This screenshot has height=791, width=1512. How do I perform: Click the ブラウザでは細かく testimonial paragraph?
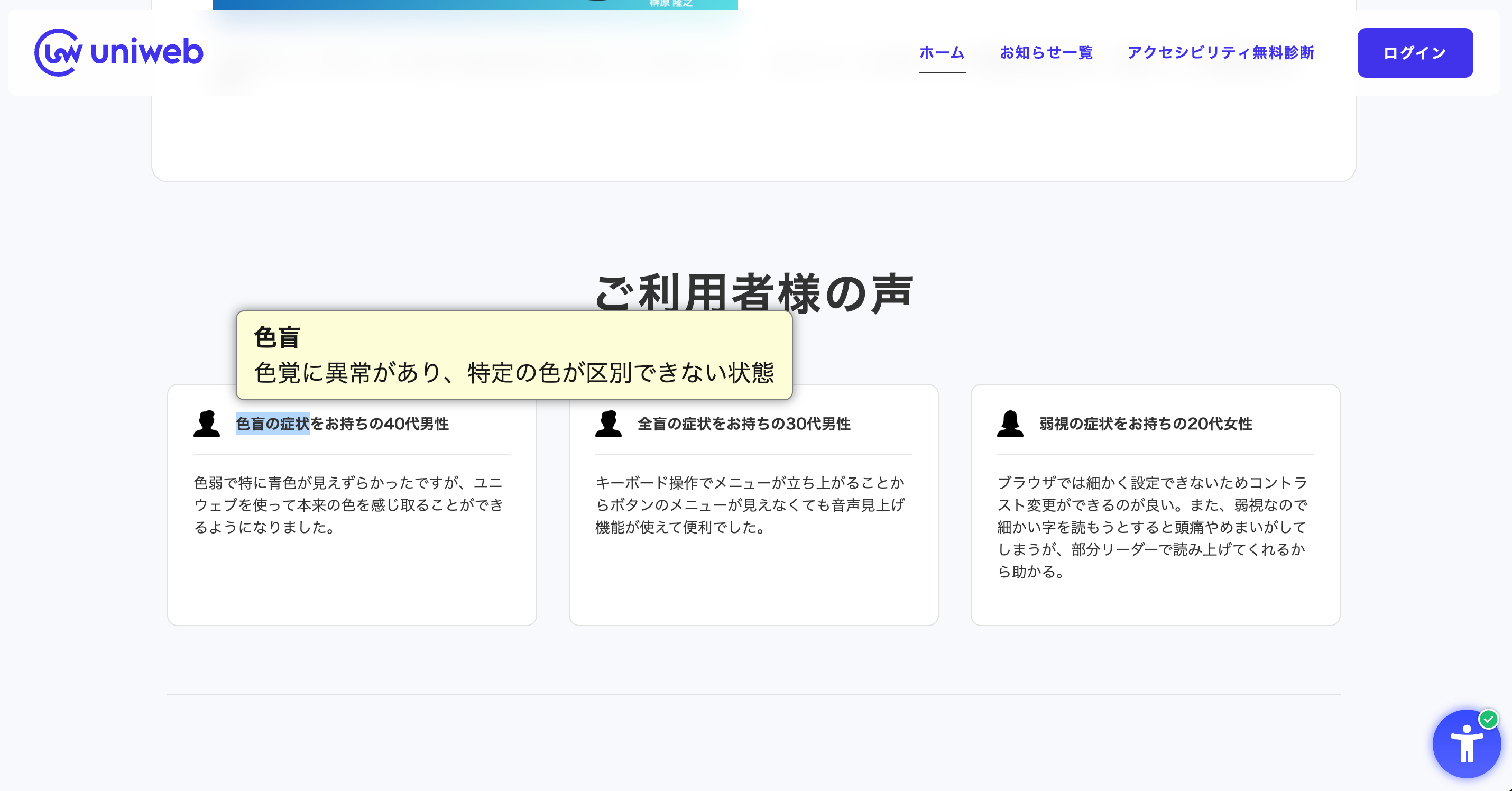pos(1151,527)
